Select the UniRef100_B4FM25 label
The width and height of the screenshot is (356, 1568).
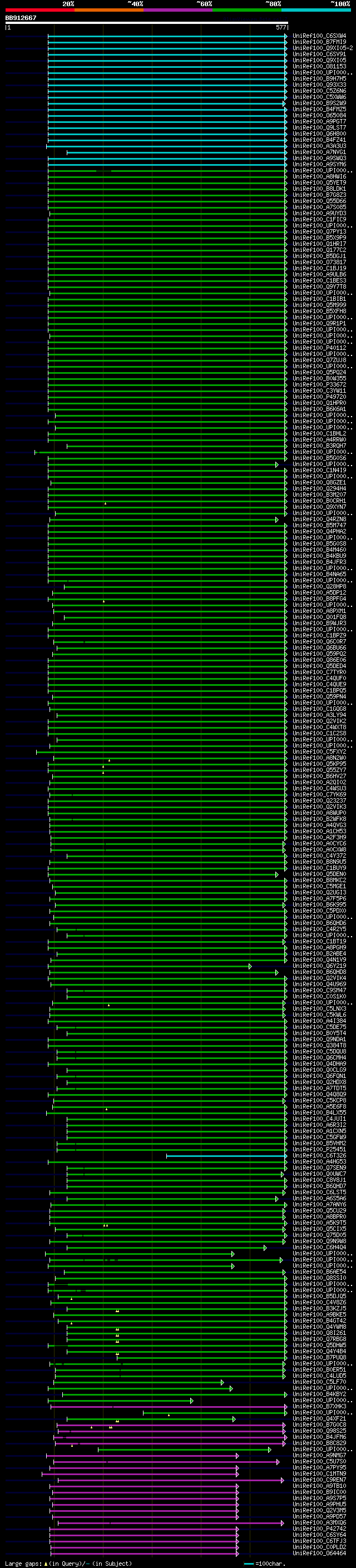click(x=319, y=110)
